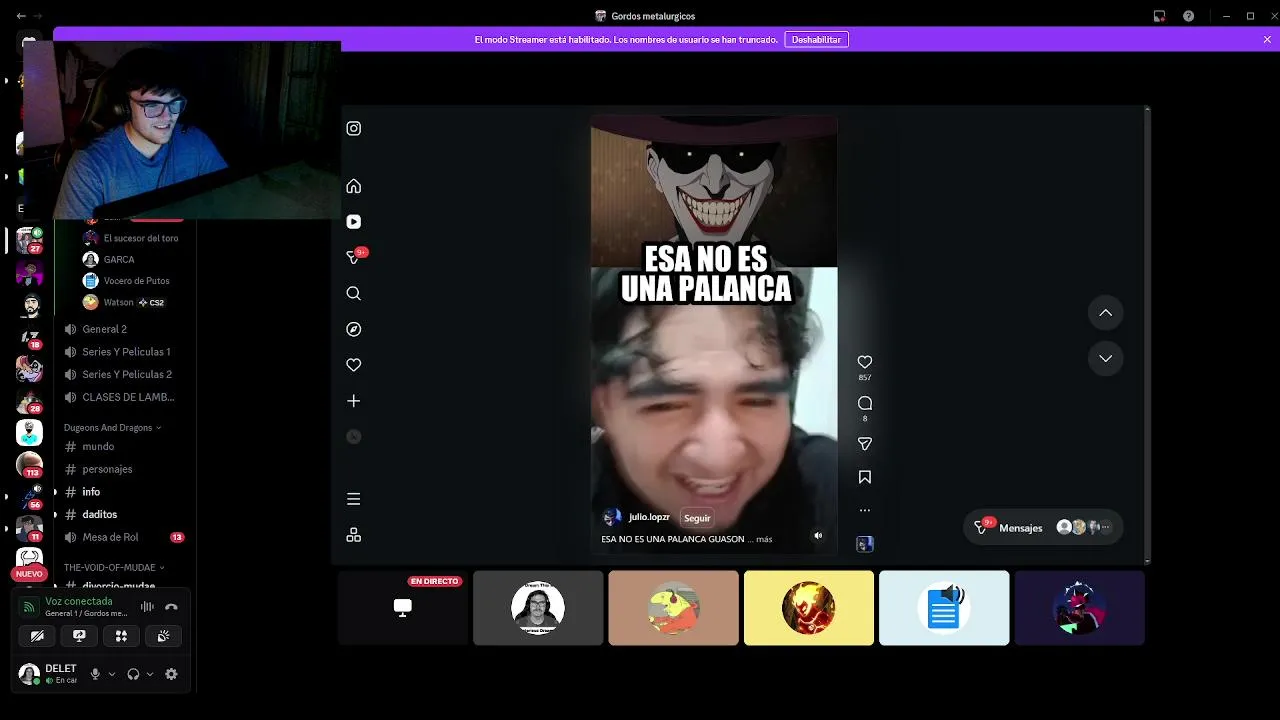This screenshot has height=720, width=1280.
Task: Open the activities button in voice panel
Action: (121, 636)
